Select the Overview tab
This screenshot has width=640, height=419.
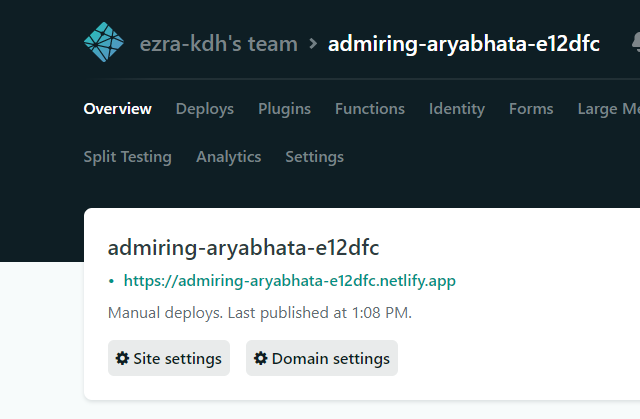118,109
